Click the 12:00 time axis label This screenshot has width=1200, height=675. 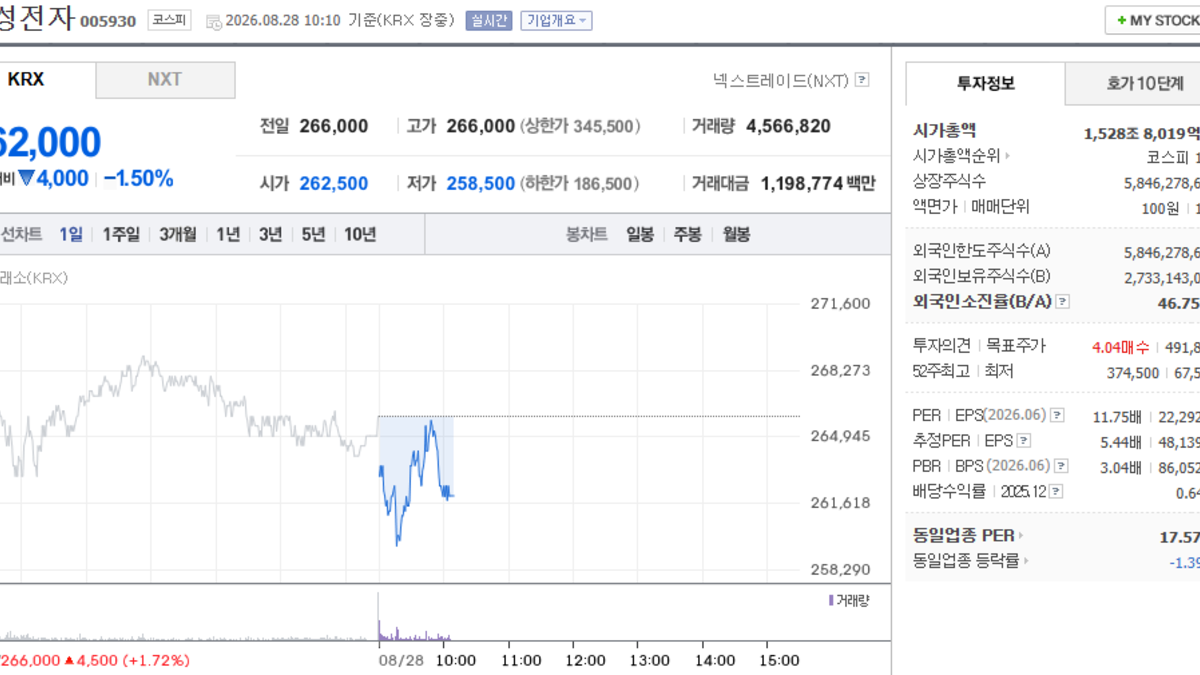click(585, 660)
